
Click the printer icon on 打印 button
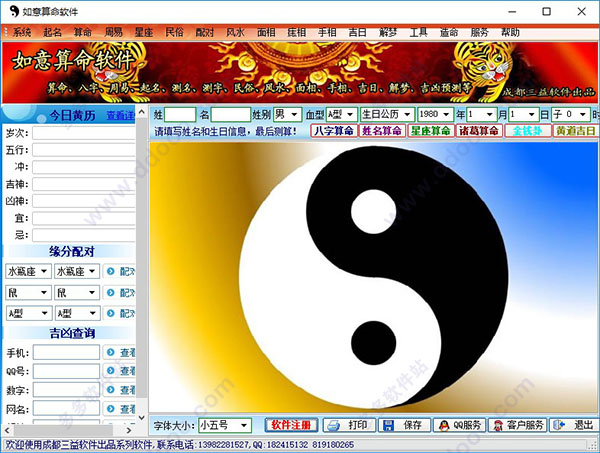333,425
